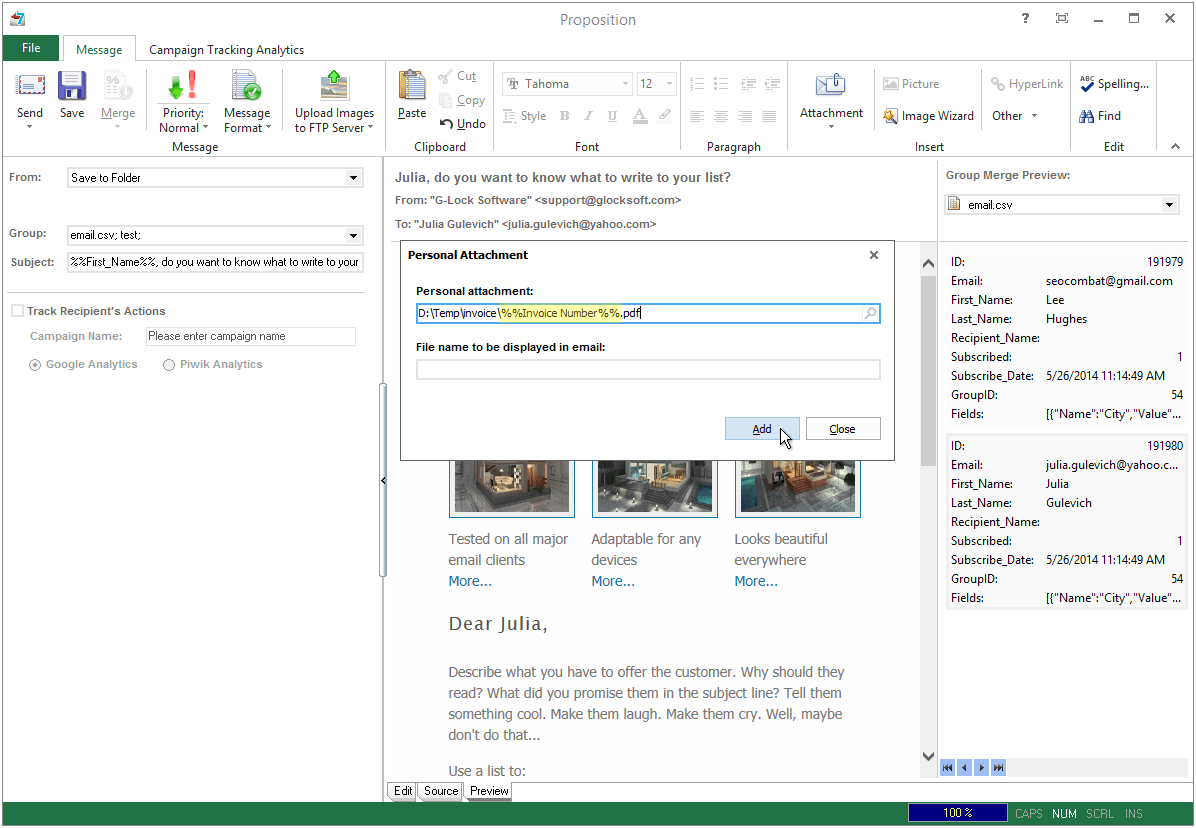Open Campaign Tracking Analytics tab
This screenshot has height=828, width=1196.
[227, 50]
